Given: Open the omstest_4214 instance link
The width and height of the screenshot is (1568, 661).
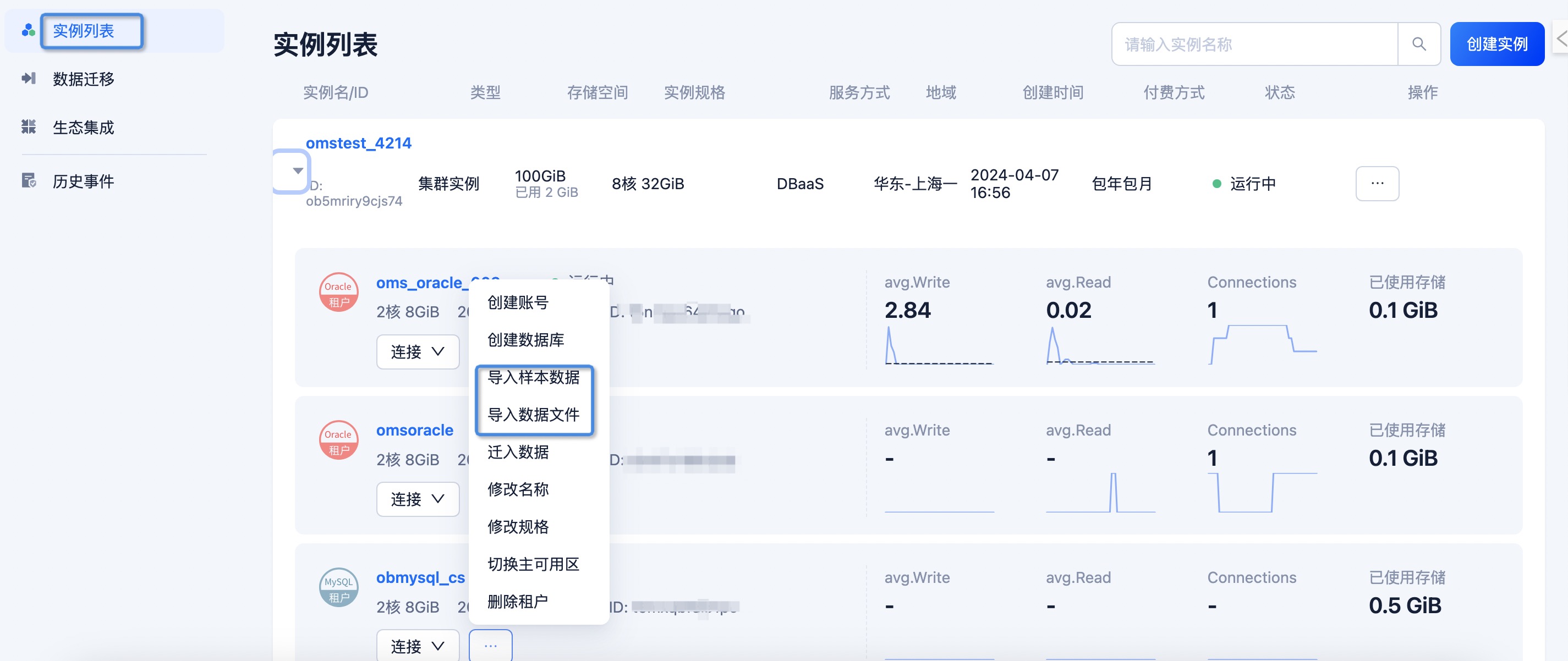Looking at the screenshot, I should 359,143.
